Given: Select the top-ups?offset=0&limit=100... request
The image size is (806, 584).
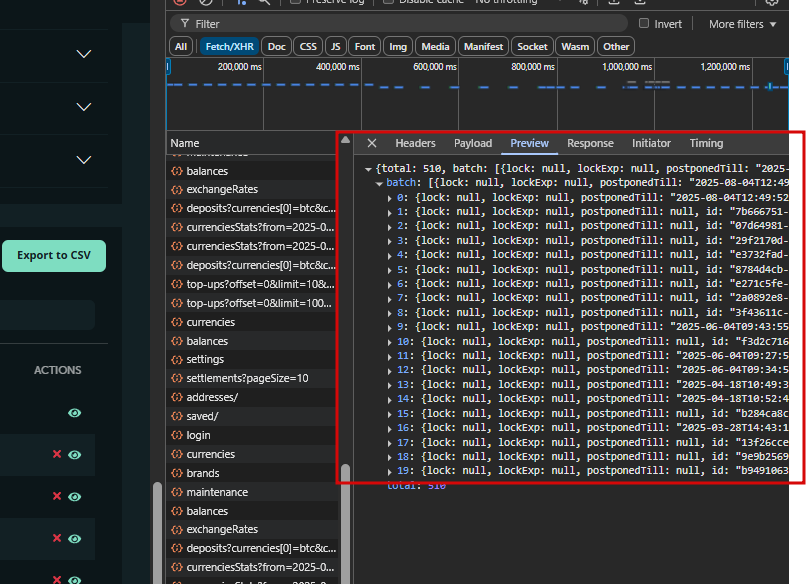Looking at the screenshot, I should tap(252, 303).
